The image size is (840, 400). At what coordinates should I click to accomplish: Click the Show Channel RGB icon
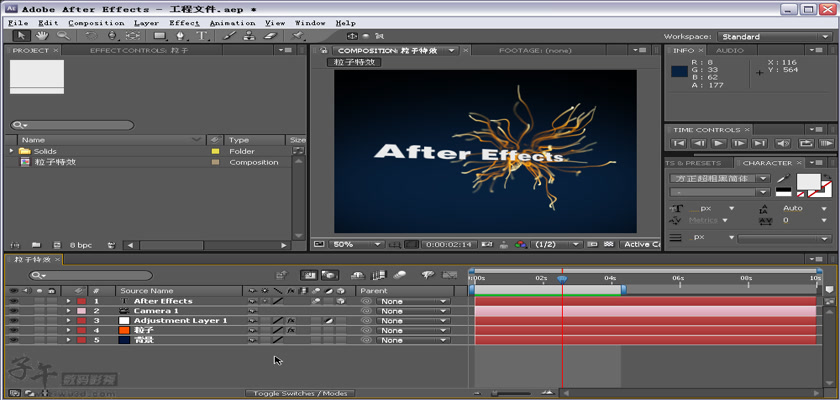[x=520, y=244]
